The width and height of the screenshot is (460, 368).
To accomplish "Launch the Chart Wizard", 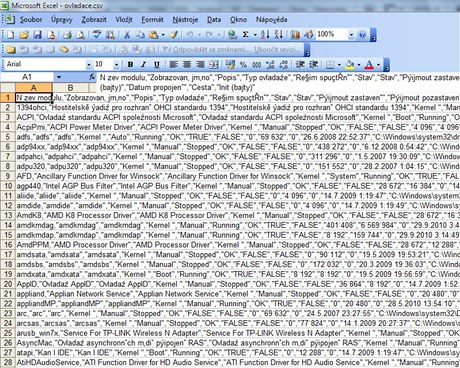I will coord(295,35).
